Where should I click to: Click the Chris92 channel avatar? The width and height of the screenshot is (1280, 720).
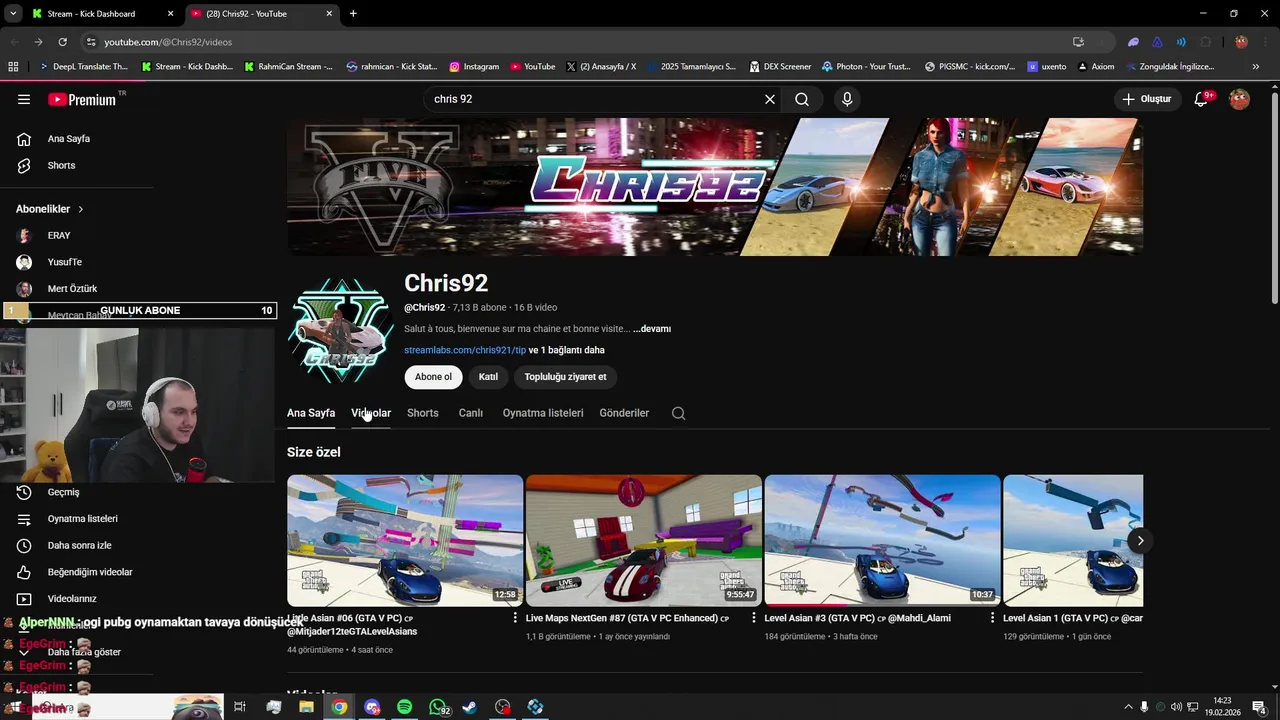coord(340,330)
